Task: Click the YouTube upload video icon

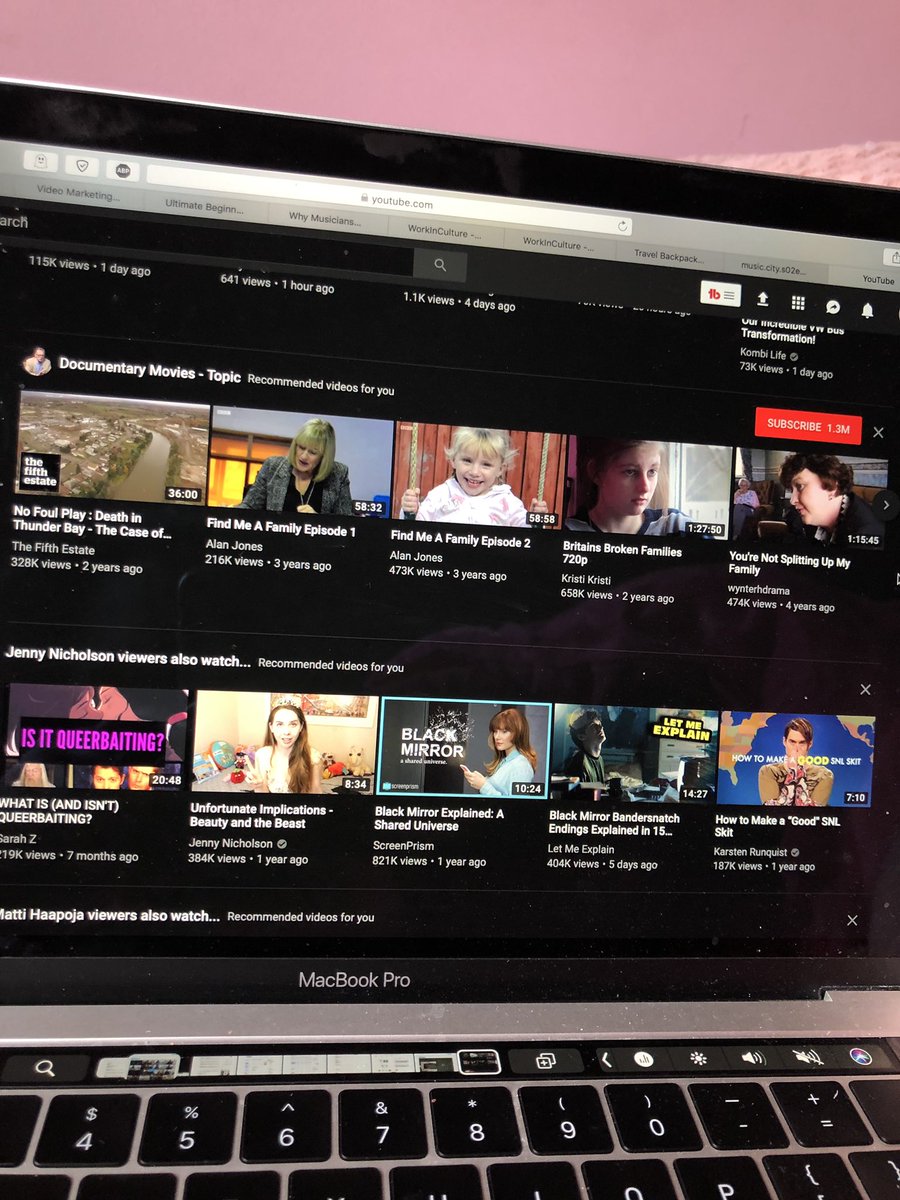Action: [763, 298]
